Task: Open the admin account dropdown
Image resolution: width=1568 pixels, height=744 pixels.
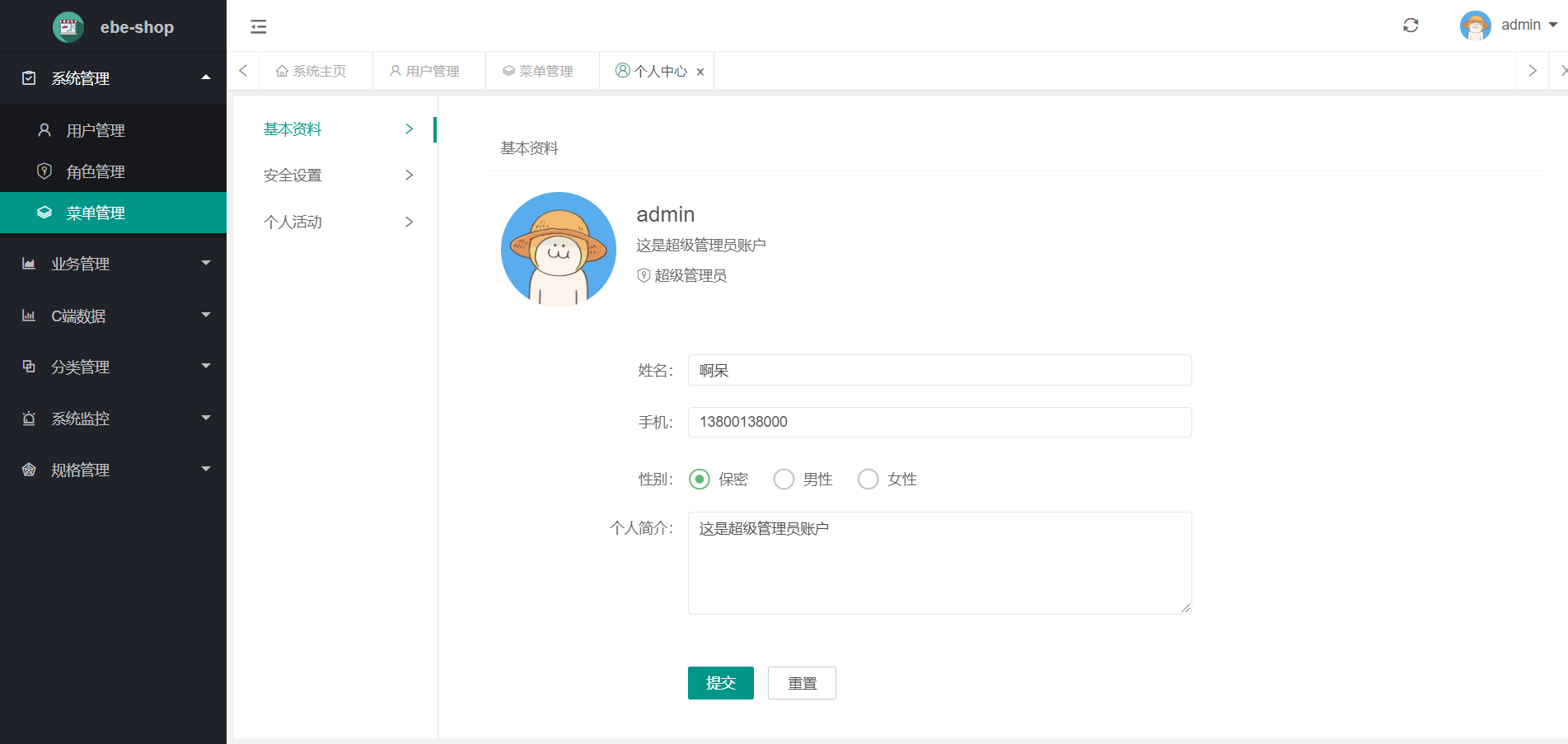Action: point(1521,25)
